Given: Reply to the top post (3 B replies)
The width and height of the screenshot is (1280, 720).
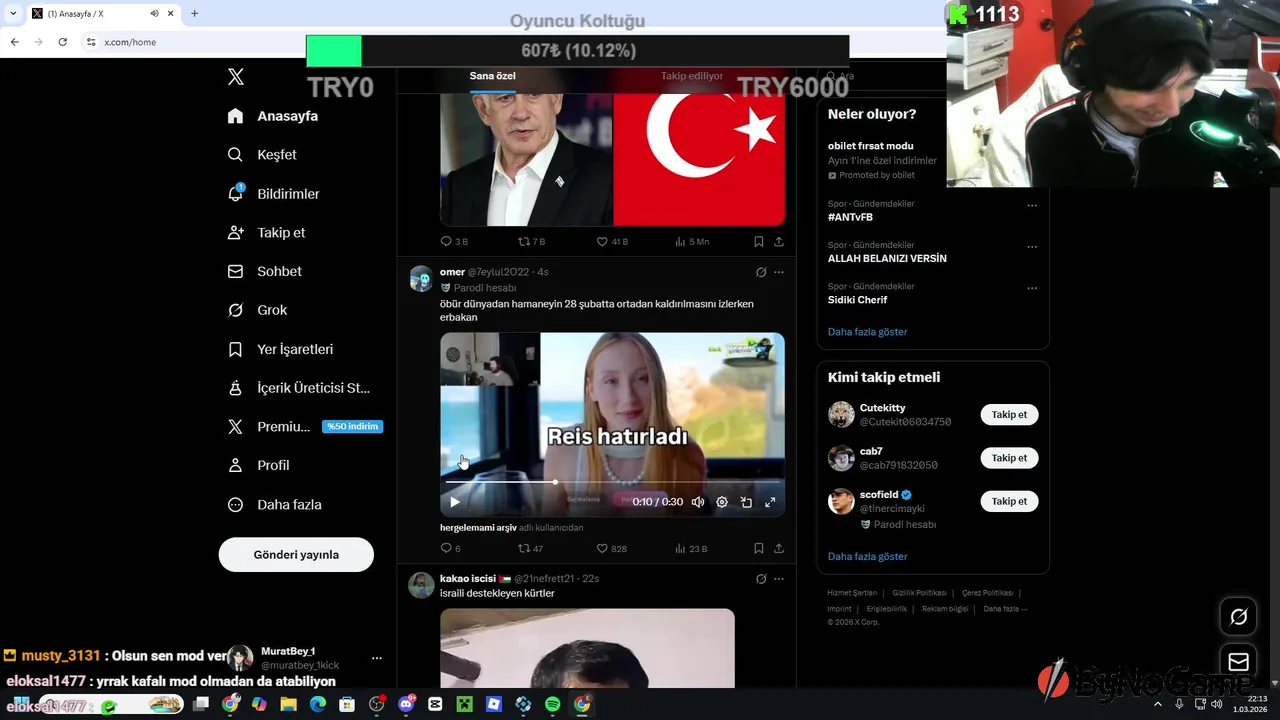Looking at the screenshot, I should tap(454, 241).
